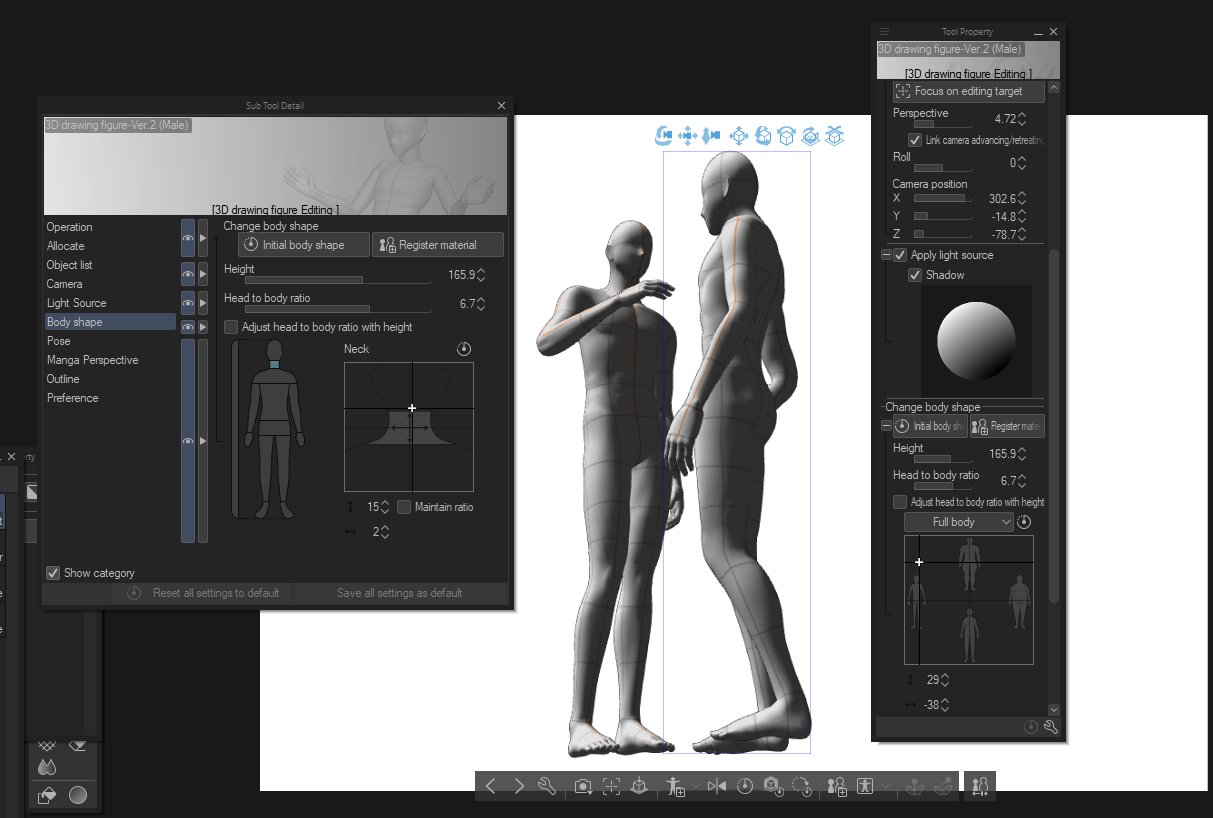Image resolution: width=1213 pixels, height=818 pixels.
Task: Select the rotate on plane manipulator icon
Action: click(787, 135)
